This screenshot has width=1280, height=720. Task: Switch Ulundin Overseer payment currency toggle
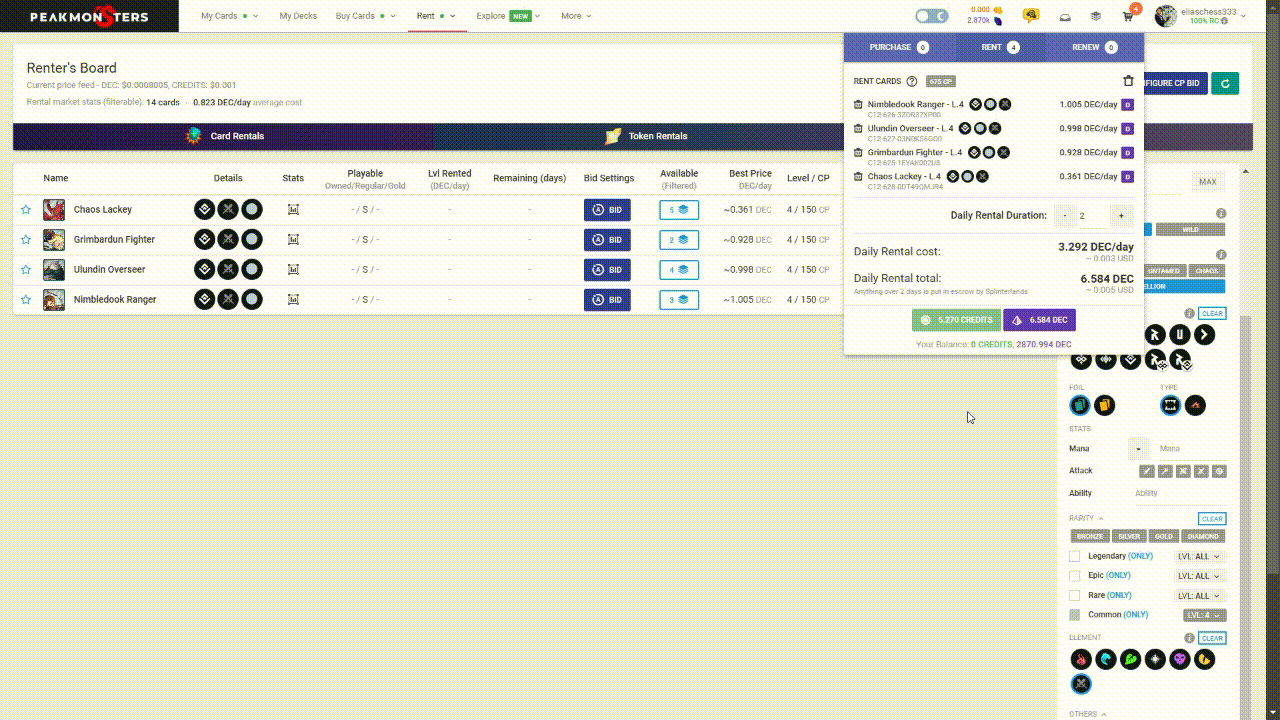(x=1127, y=128)
